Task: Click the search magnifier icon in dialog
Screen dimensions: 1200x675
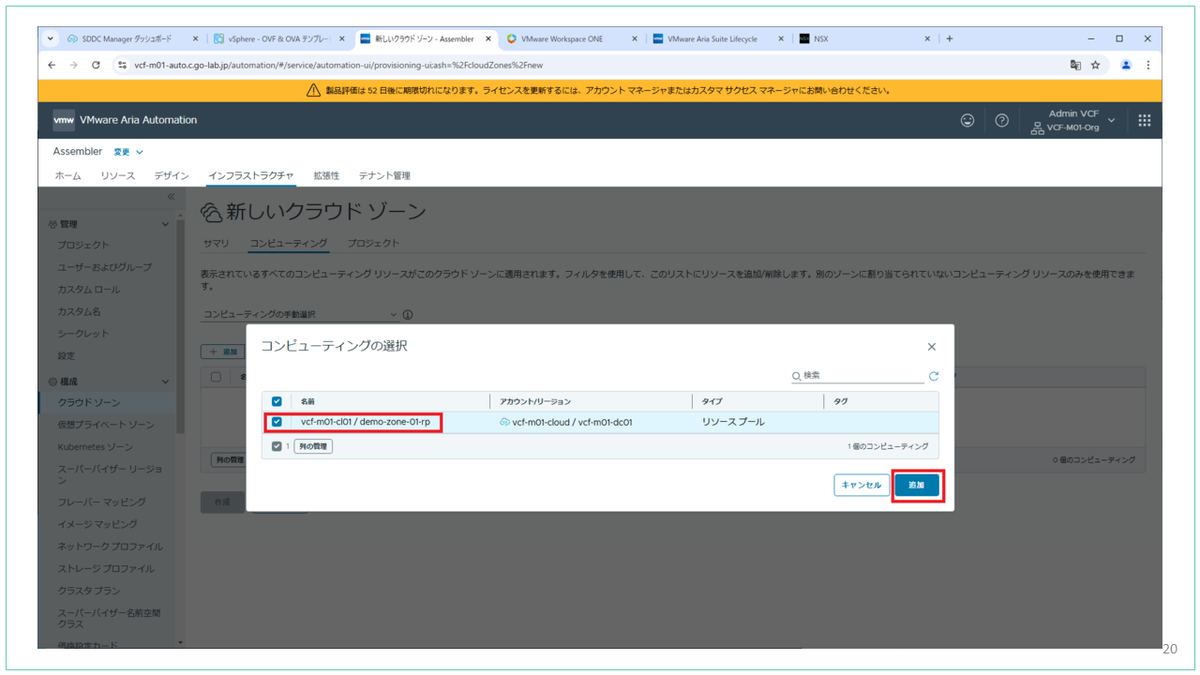Action: tap(797, 376)
